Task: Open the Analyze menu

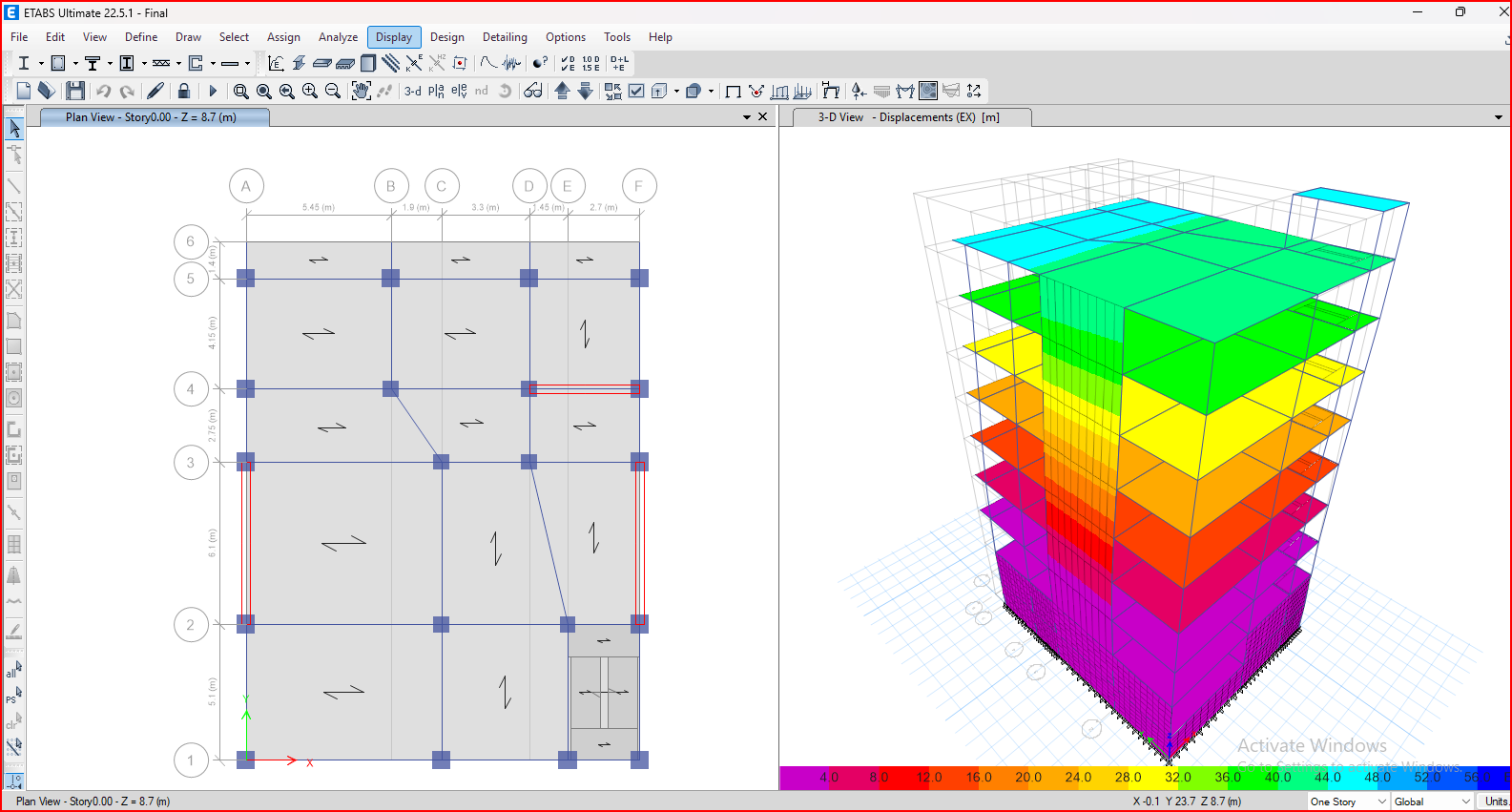Action: point(338,37)
